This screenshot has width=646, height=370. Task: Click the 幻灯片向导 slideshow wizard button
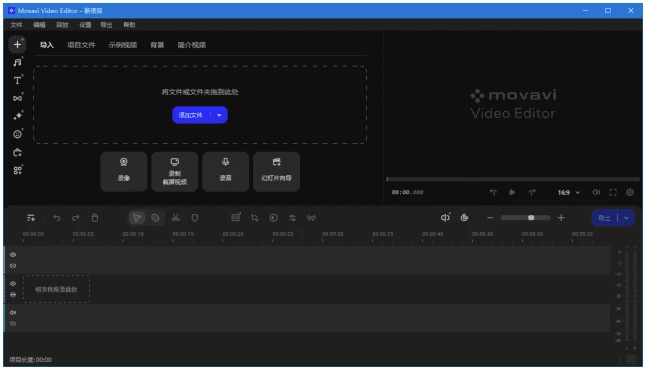click(x=276, y=171)
